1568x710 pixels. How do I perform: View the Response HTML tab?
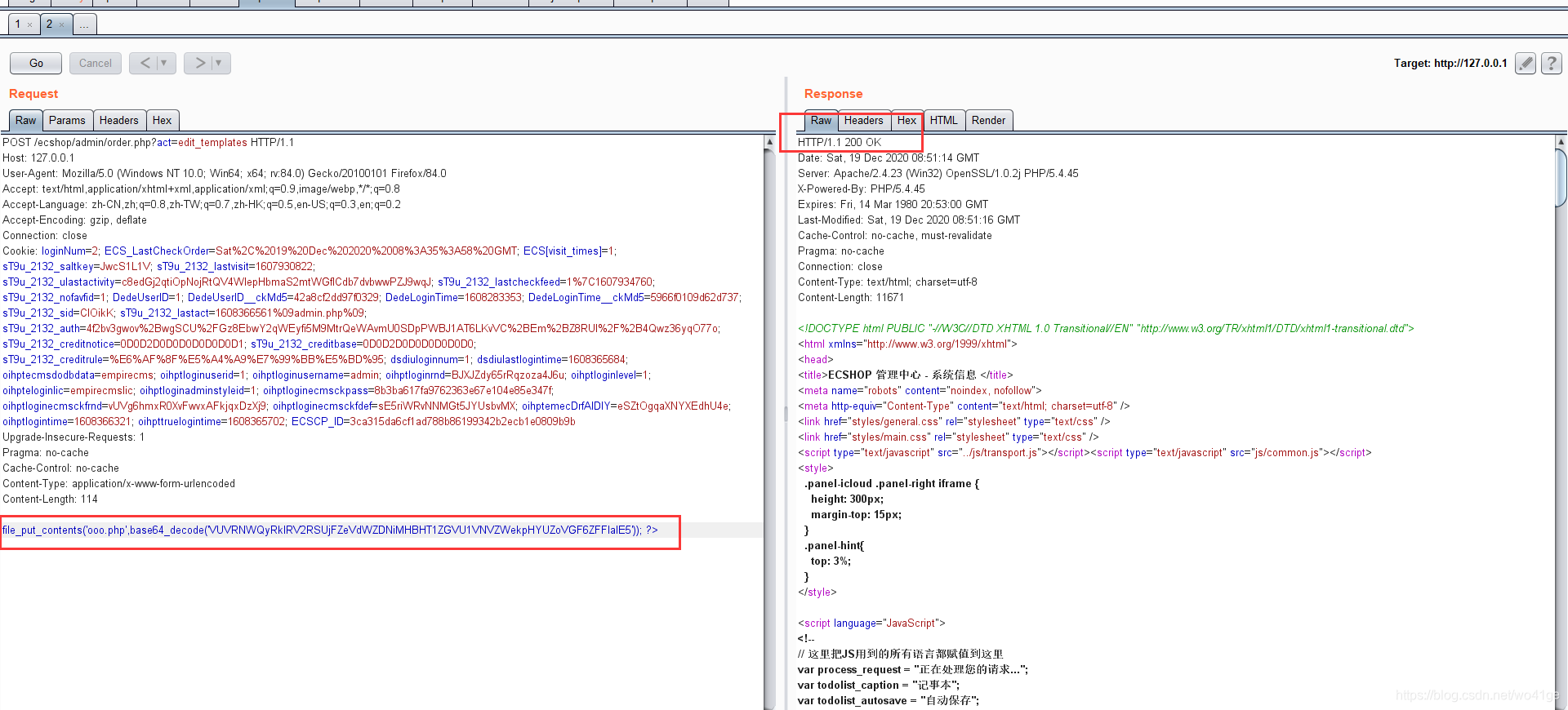943,120
